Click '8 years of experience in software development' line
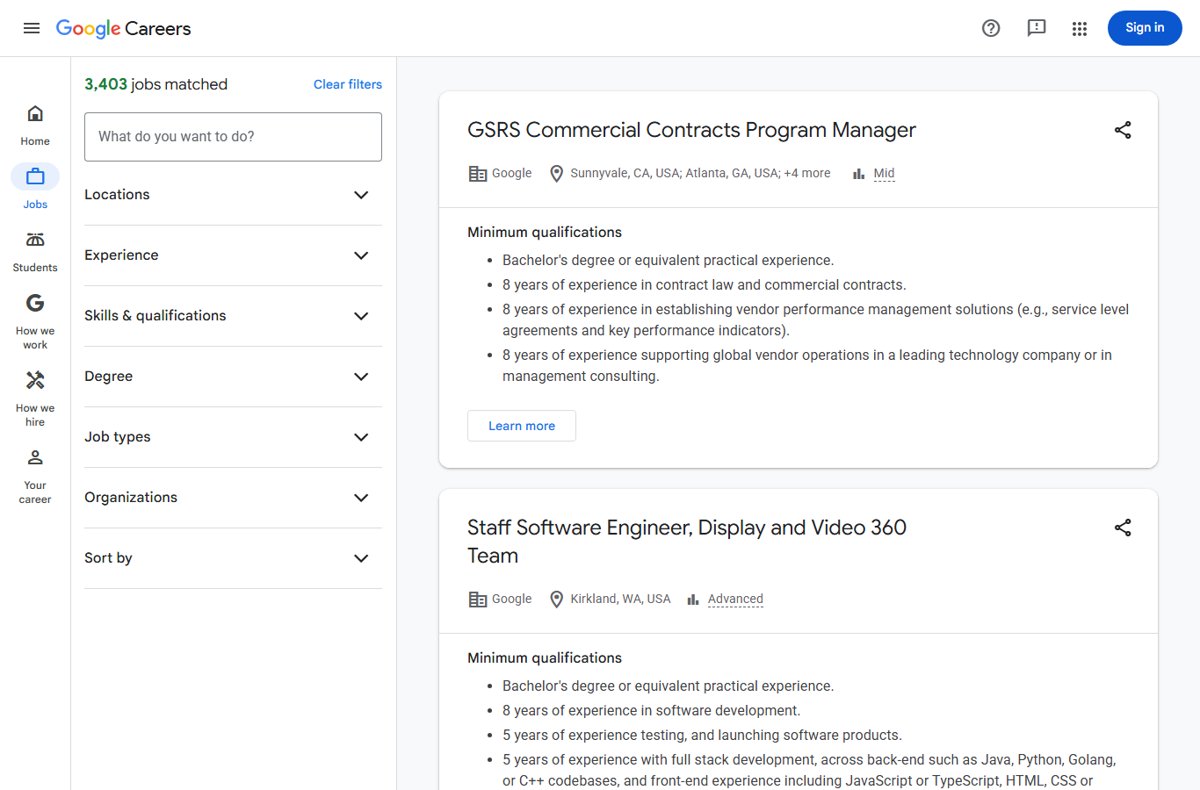1200x790 pixels. click(651, 711)
